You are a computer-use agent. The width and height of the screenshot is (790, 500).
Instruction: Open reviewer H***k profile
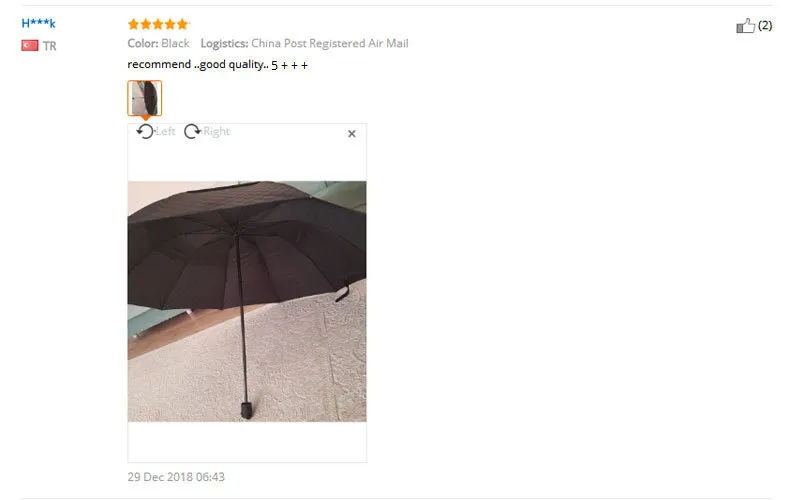tap(38, 23)
